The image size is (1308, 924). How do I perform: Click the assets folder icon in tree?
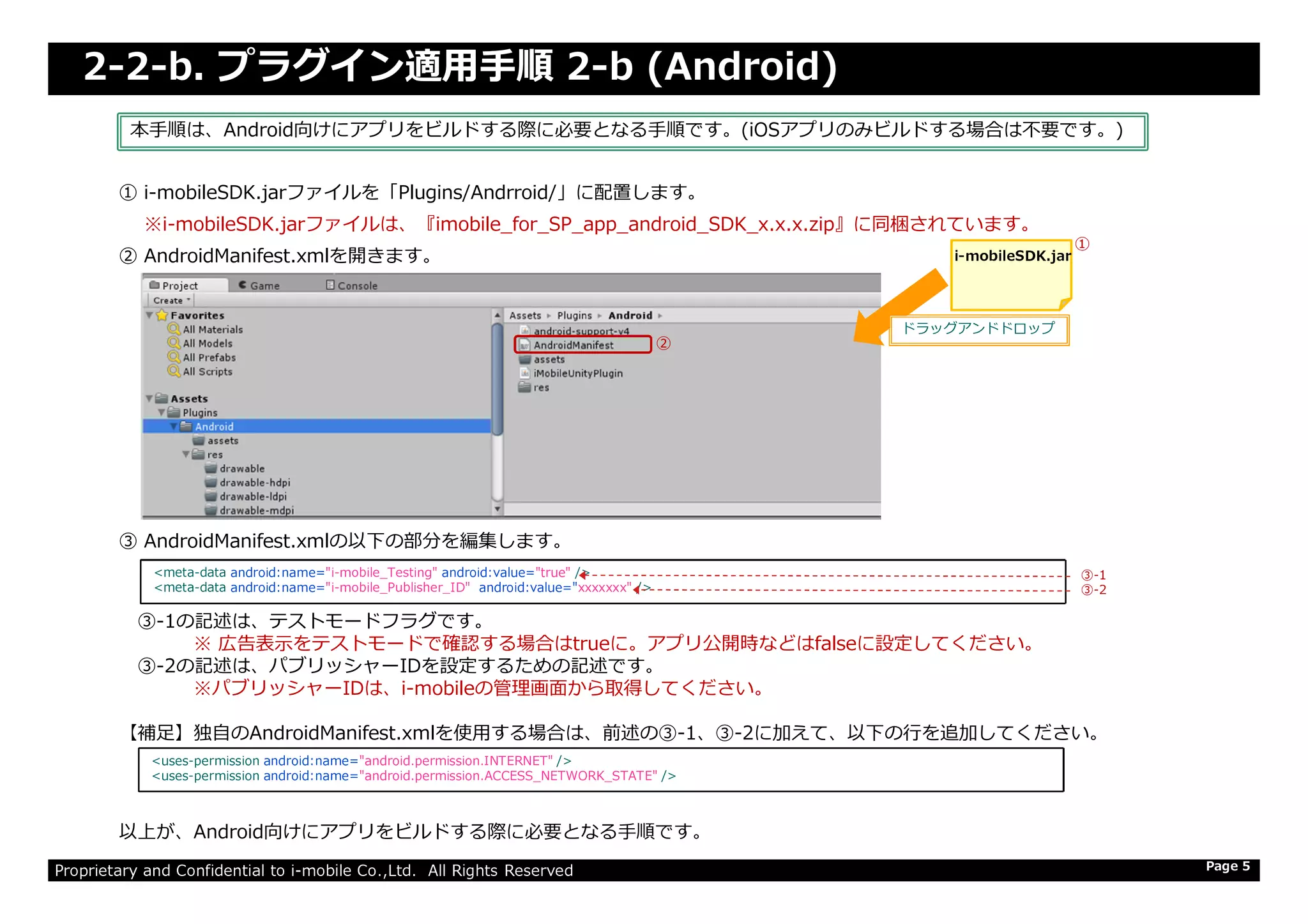[199, 441]
